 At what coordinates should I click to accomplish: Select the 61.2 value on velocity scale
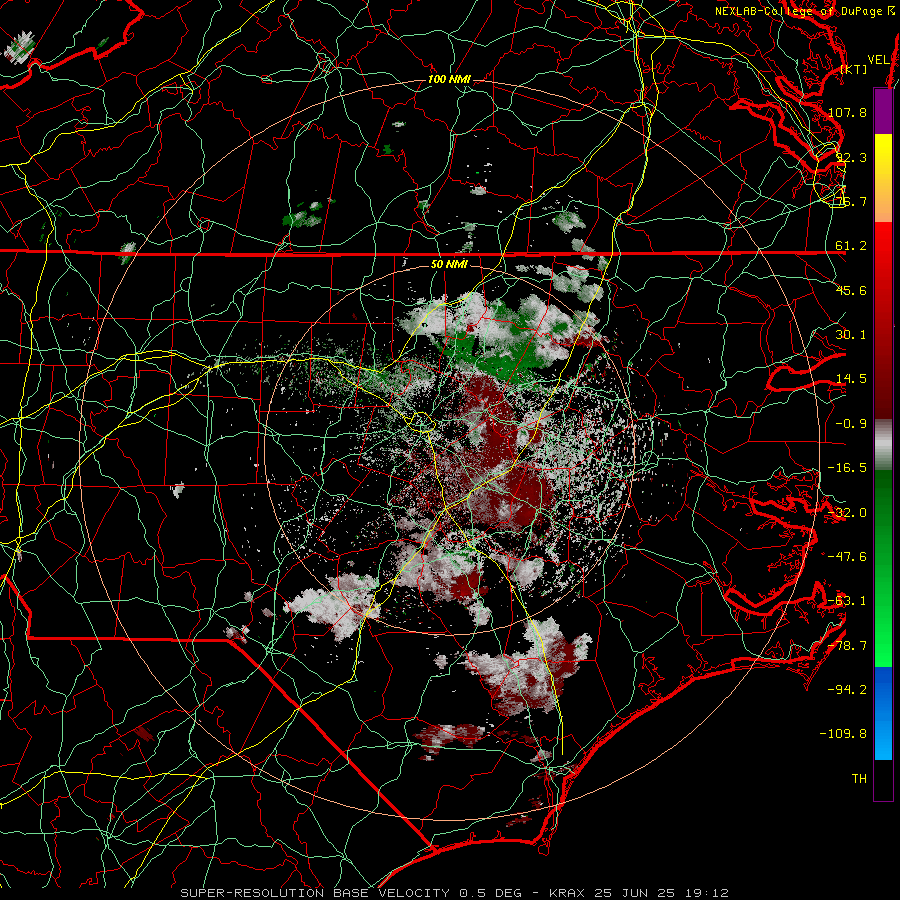click(x=851, y=246)
